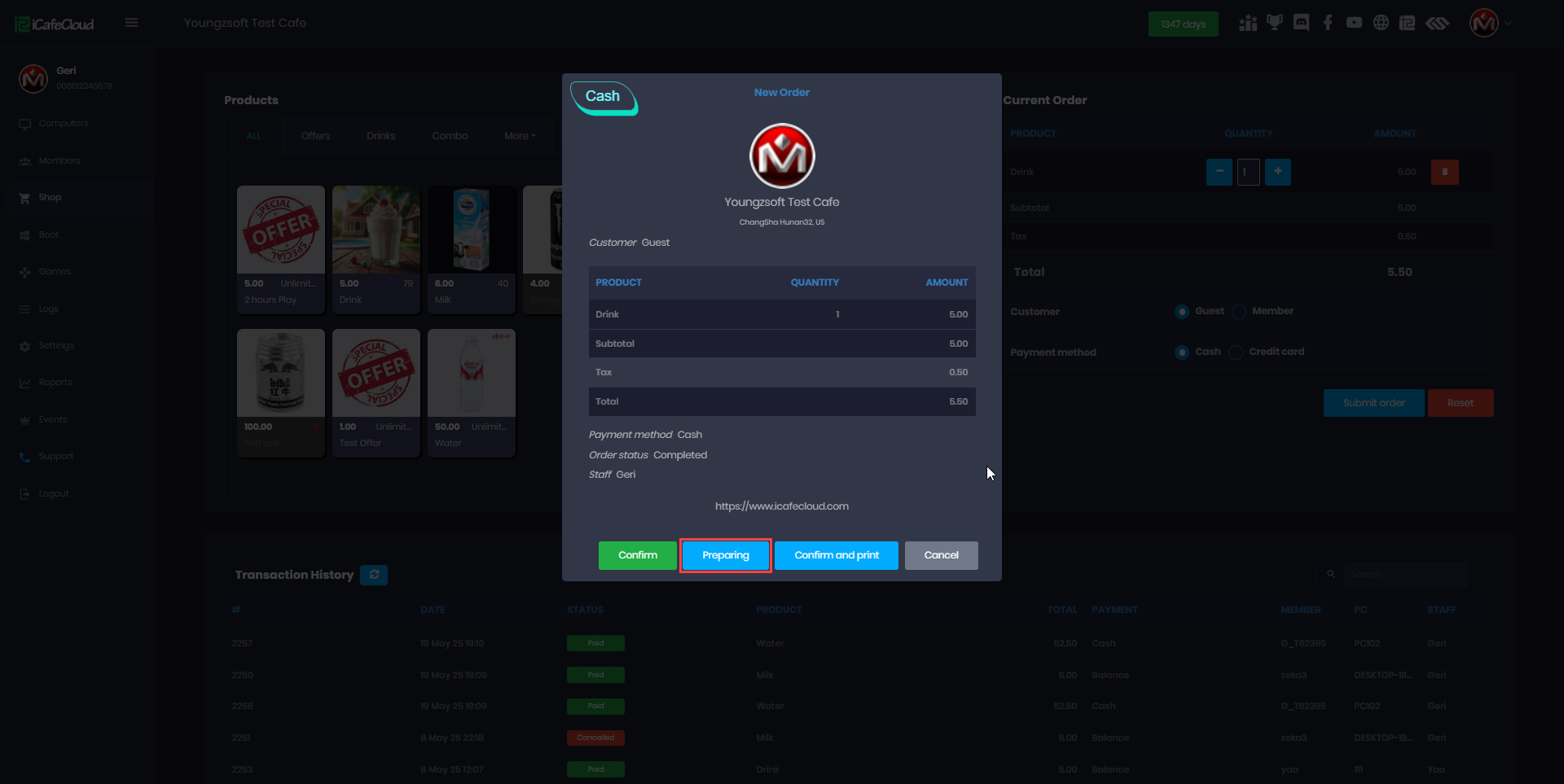This screenshot has height=784, width=1564.
Task: Select the Cash payment radio button
Action: coord(1182,353)
